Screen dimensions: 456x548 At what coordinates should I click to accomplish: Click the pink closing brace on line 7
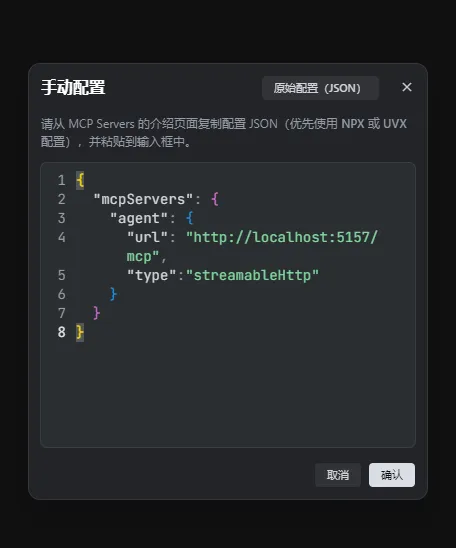coord(96,313)
